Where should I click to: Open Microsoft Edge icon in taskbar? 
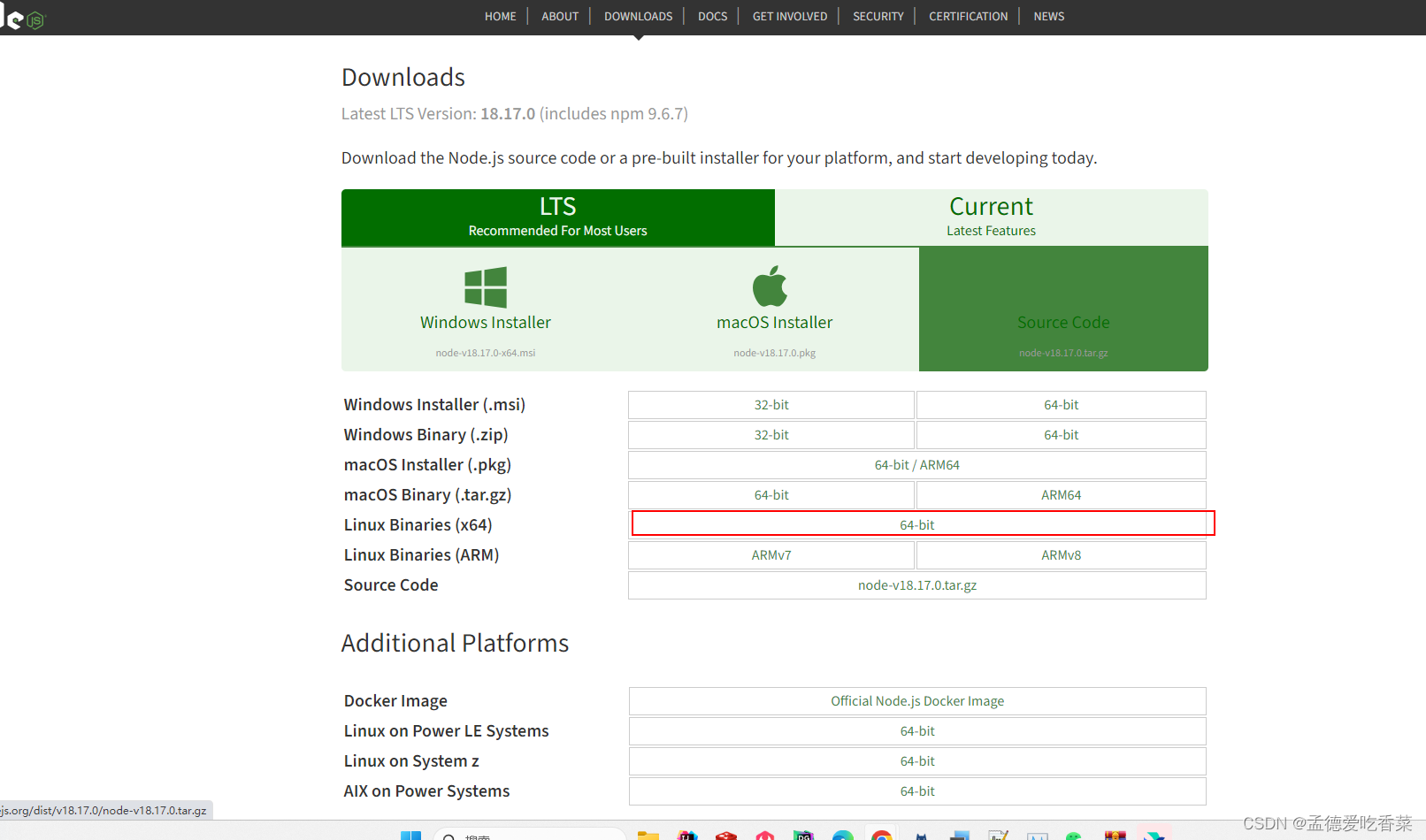coord(843,836)
